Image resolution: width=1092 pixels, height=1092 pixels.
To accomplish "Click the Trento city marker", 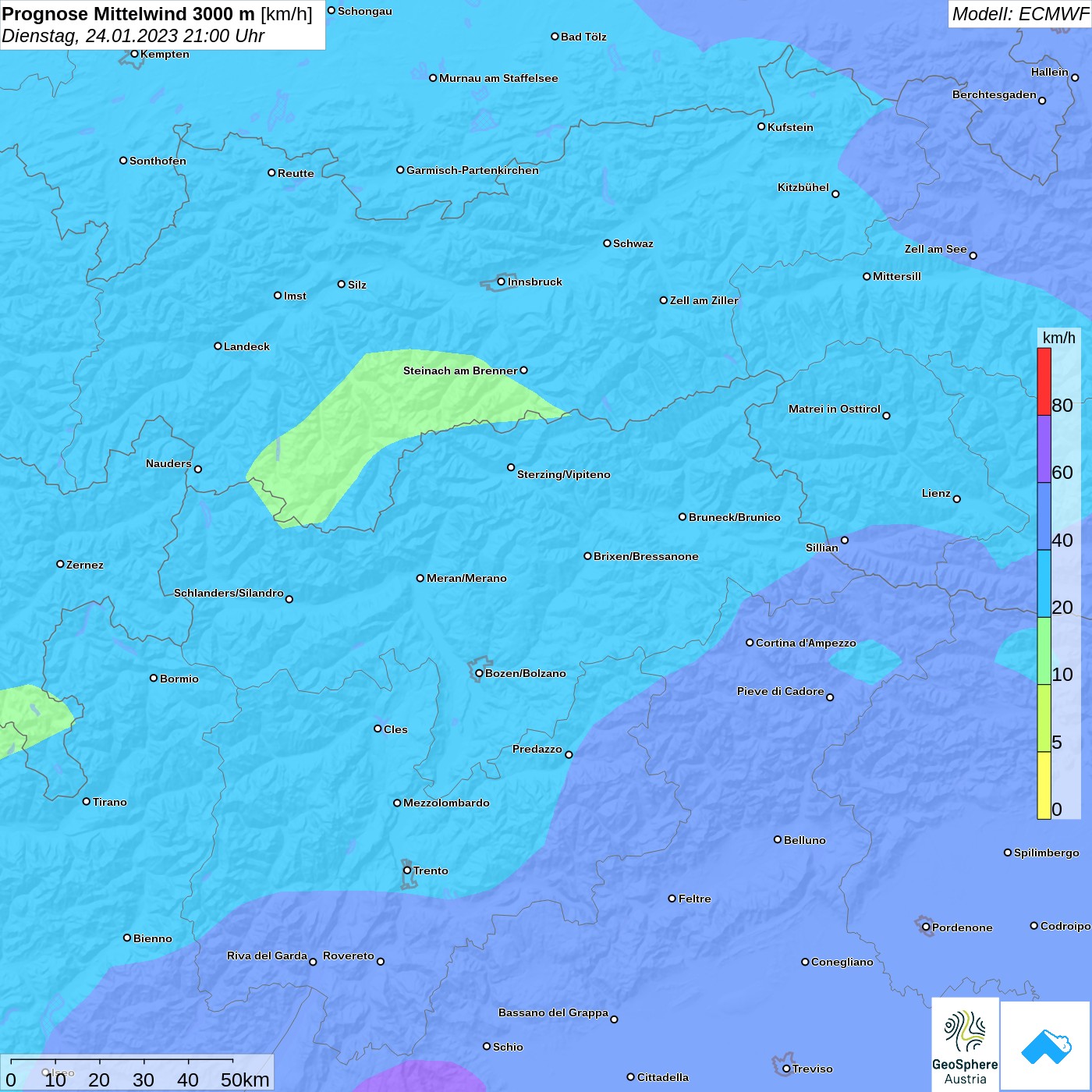I will [x=407, y=870].
